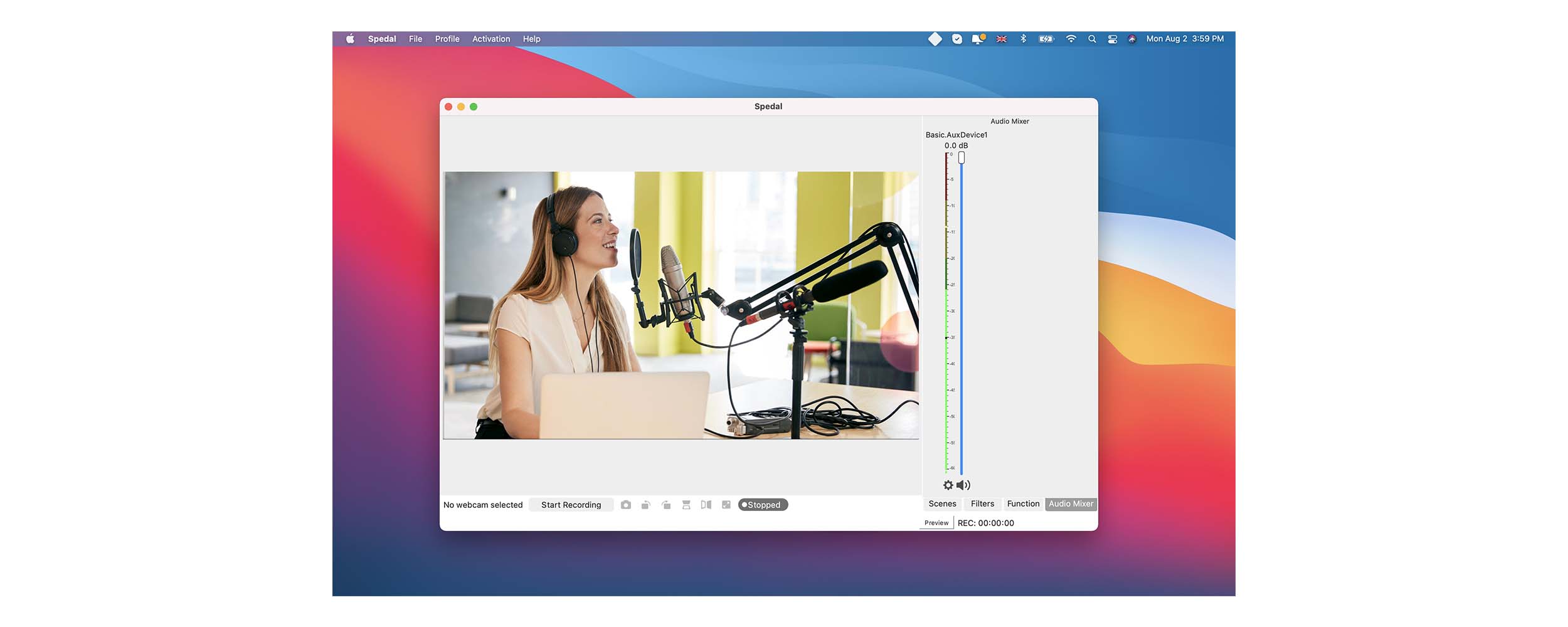
Task: Take a snapshot with the camera icon
Action: click(625, 505)
